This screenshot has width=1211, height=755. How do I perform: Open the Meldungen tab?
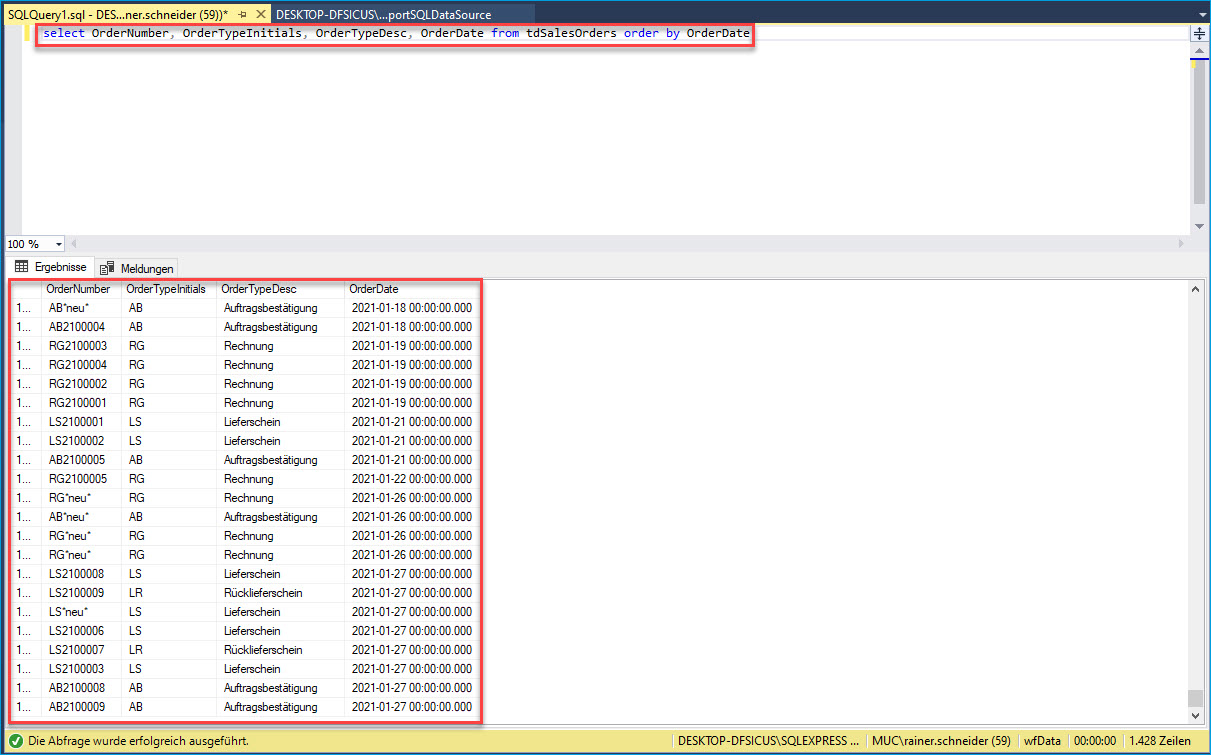pyautogui.click(x=146, y=268)
